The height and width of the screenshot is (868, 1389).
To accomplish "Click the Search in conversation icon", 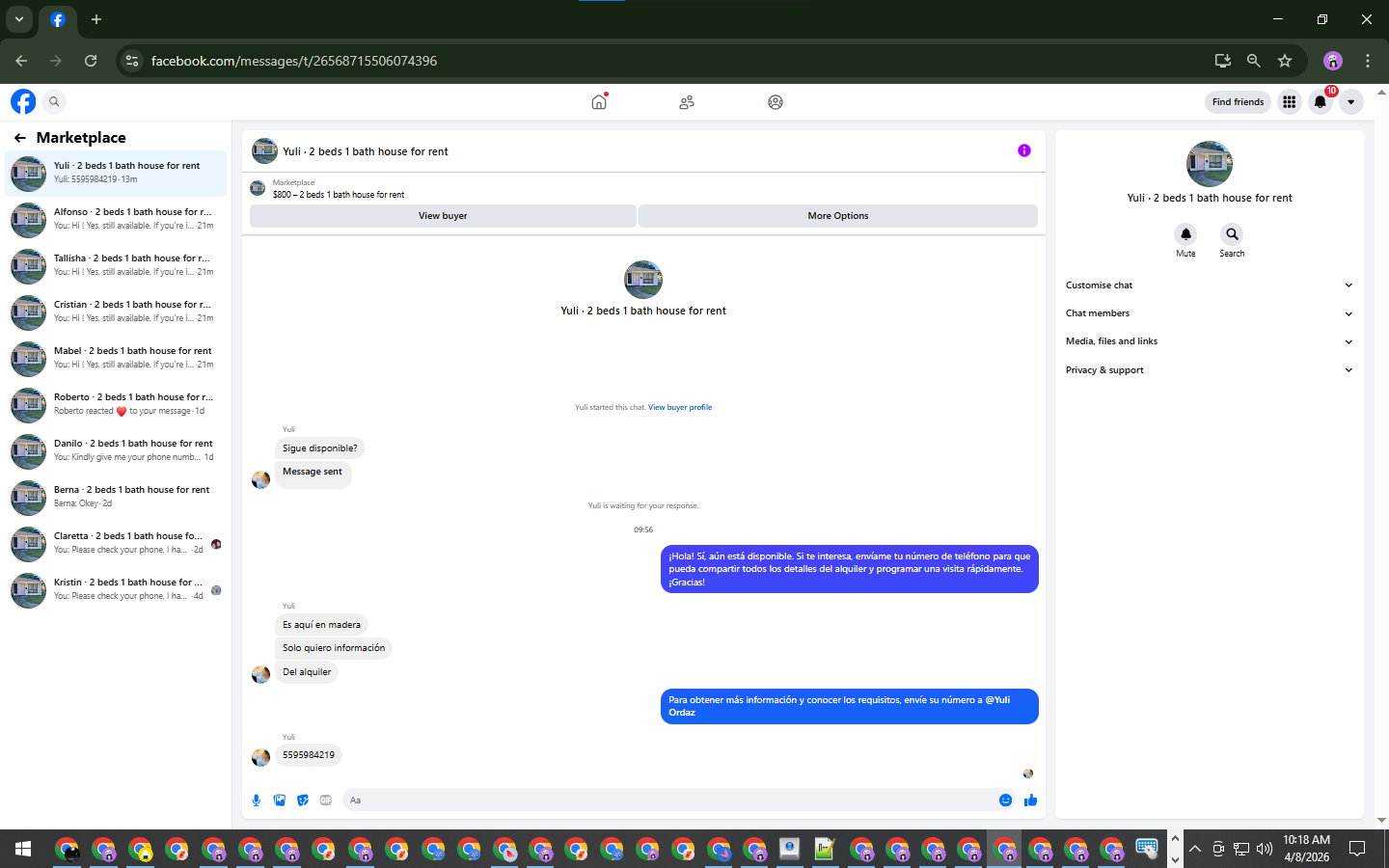I will coord(1232,234).
